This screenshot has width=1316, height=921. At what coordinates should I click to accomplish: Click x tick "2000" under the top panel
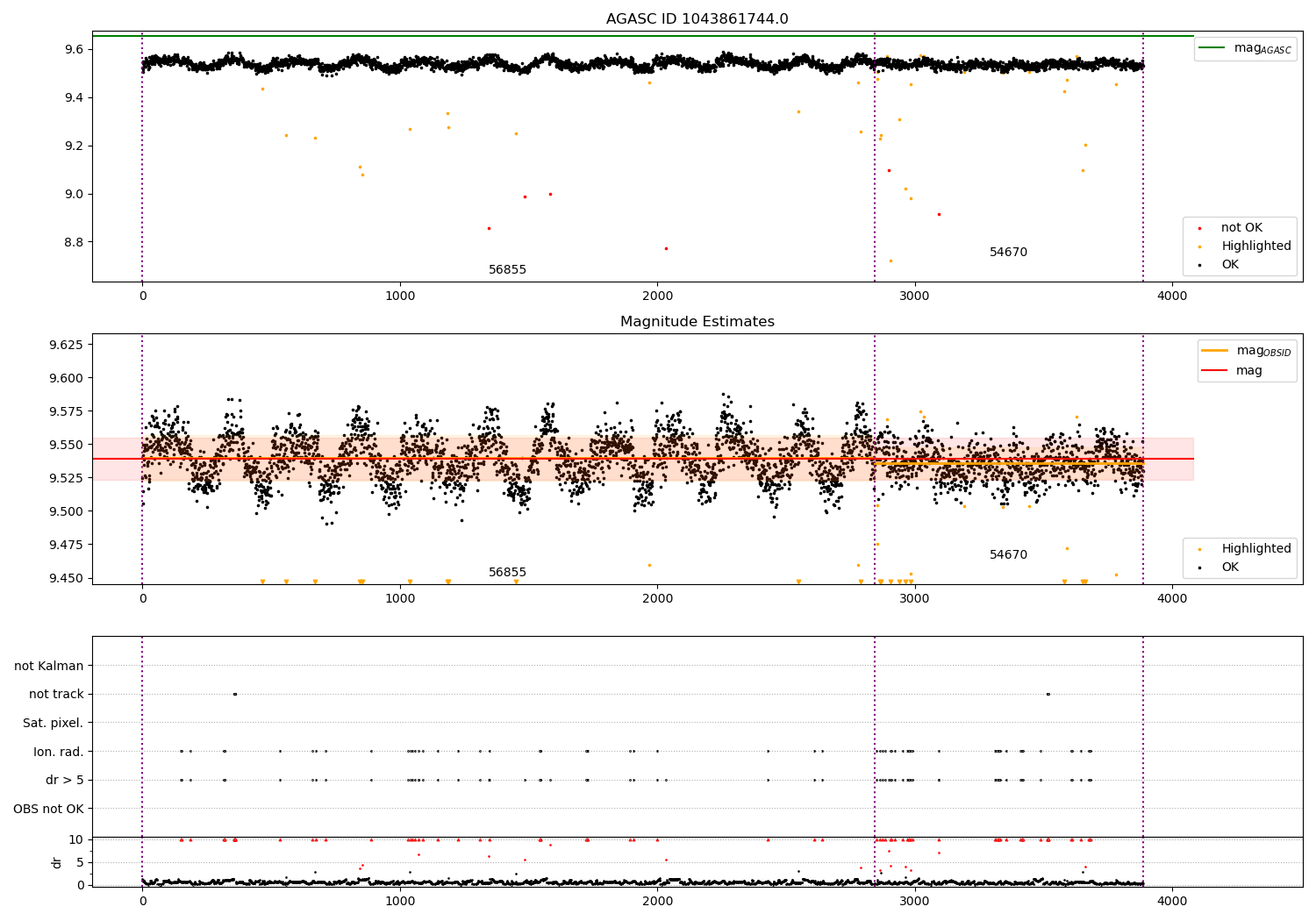coord(657,296)
